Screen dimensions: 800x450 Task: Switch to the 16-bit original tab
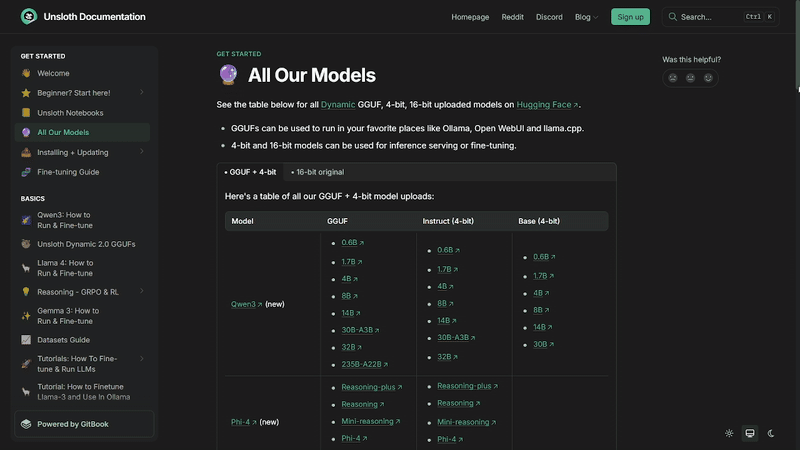317,172
